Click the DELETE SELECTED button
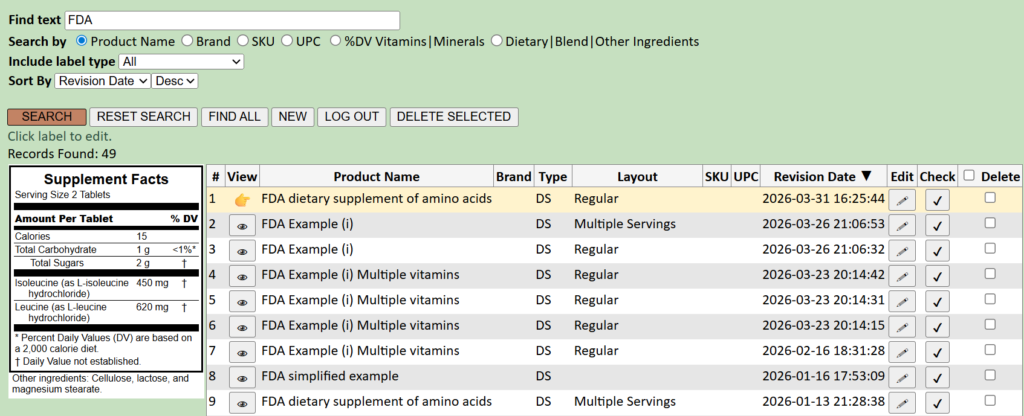This screenshot has height=416, width=1024. 454,116
